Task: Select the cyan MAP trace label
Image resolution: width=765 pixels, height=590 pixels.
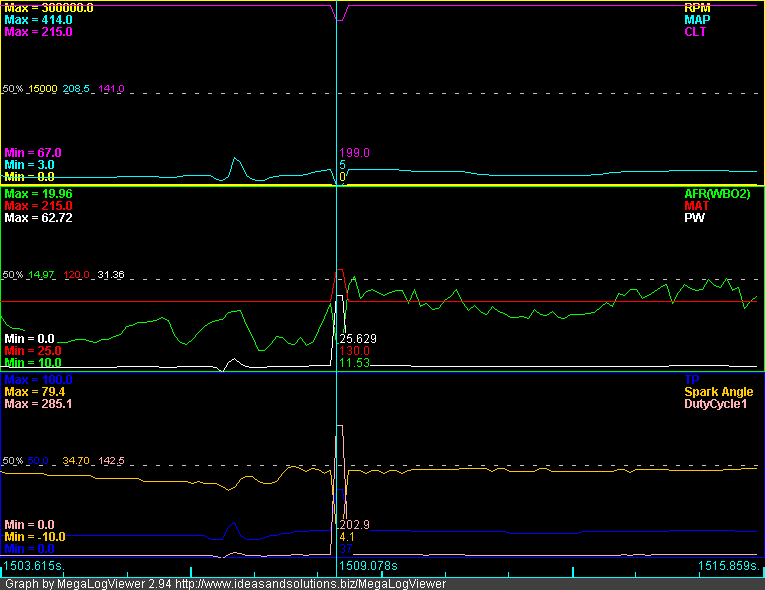Action: (x=695, y=19)
